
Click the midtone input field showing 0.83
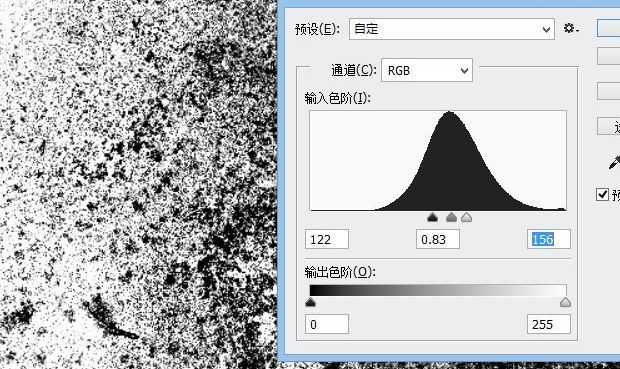pyautogui.click(x=438, y=239)
